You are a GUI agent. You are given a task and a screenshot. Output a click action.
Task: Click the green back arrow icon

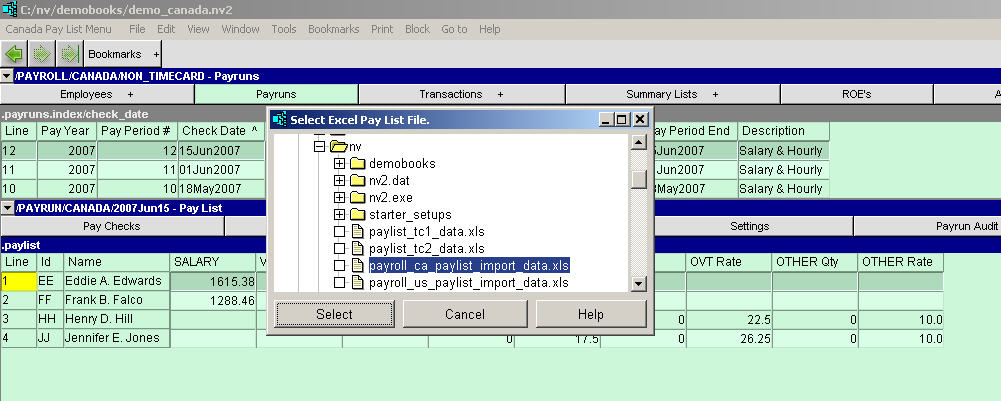click(x=15, y=53)
